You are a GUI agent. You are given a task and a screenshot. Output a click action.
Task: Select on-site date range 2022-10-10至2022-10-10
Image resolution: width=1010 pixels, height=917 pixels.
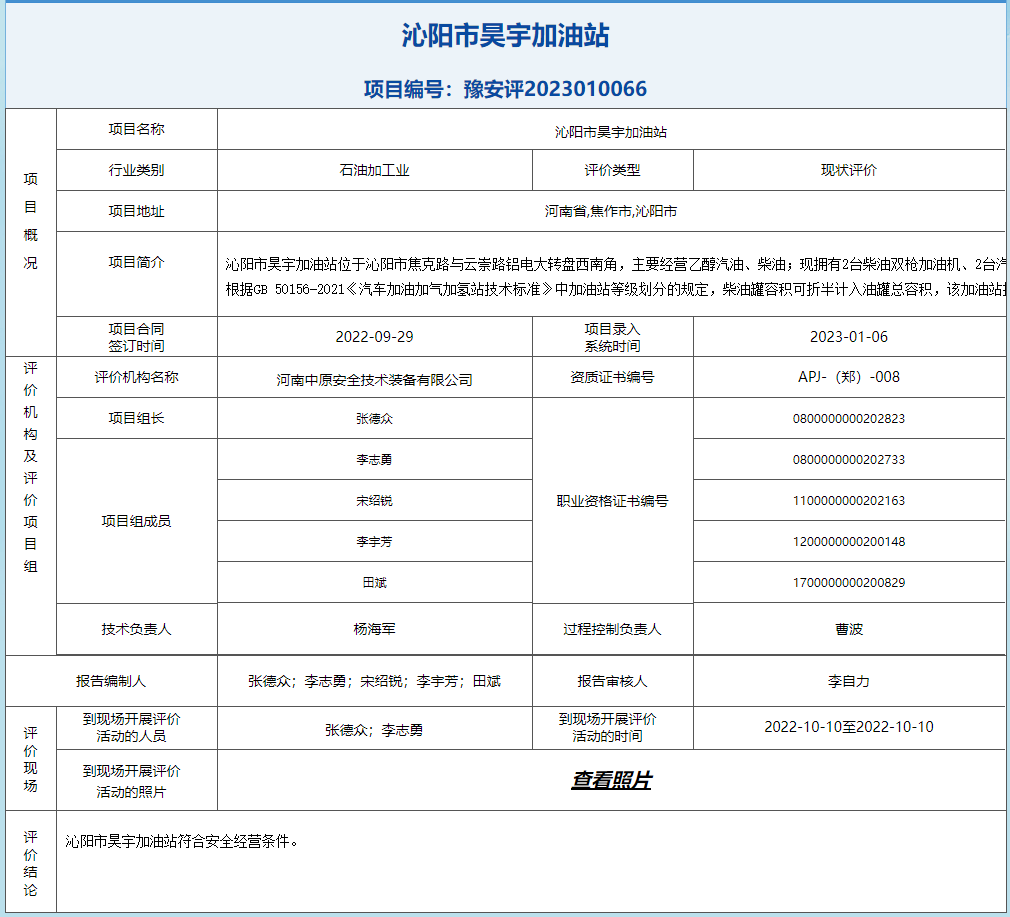click(849, 727)
